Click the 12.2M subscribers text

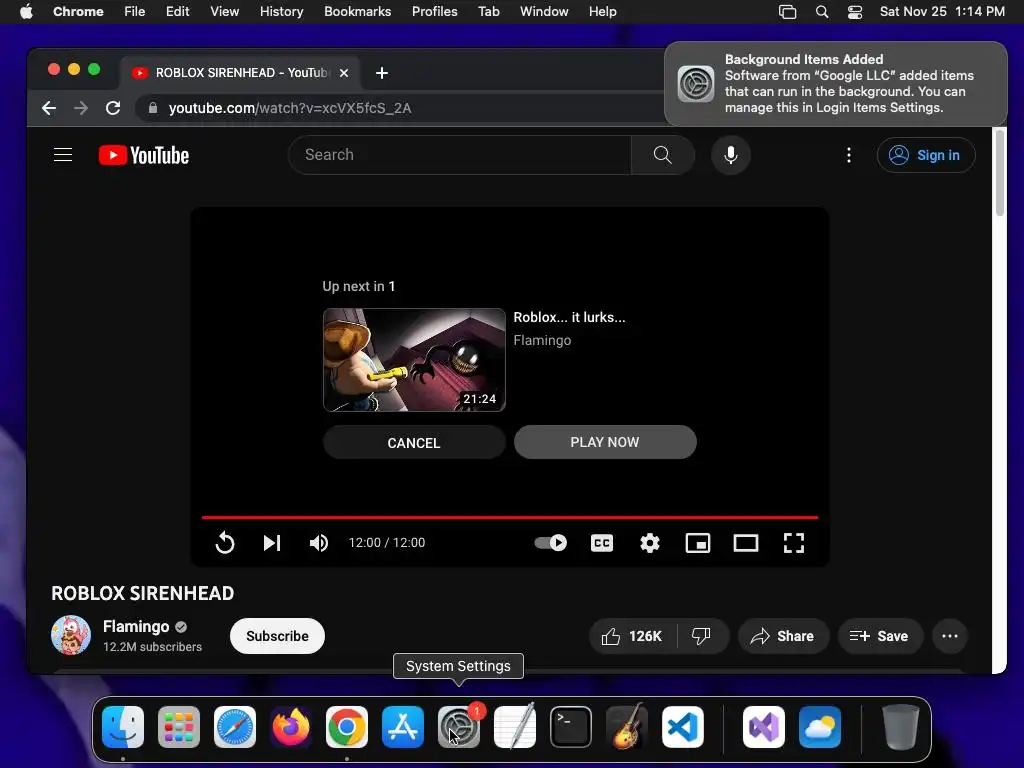pyautogui.click(x=152, y=647)
